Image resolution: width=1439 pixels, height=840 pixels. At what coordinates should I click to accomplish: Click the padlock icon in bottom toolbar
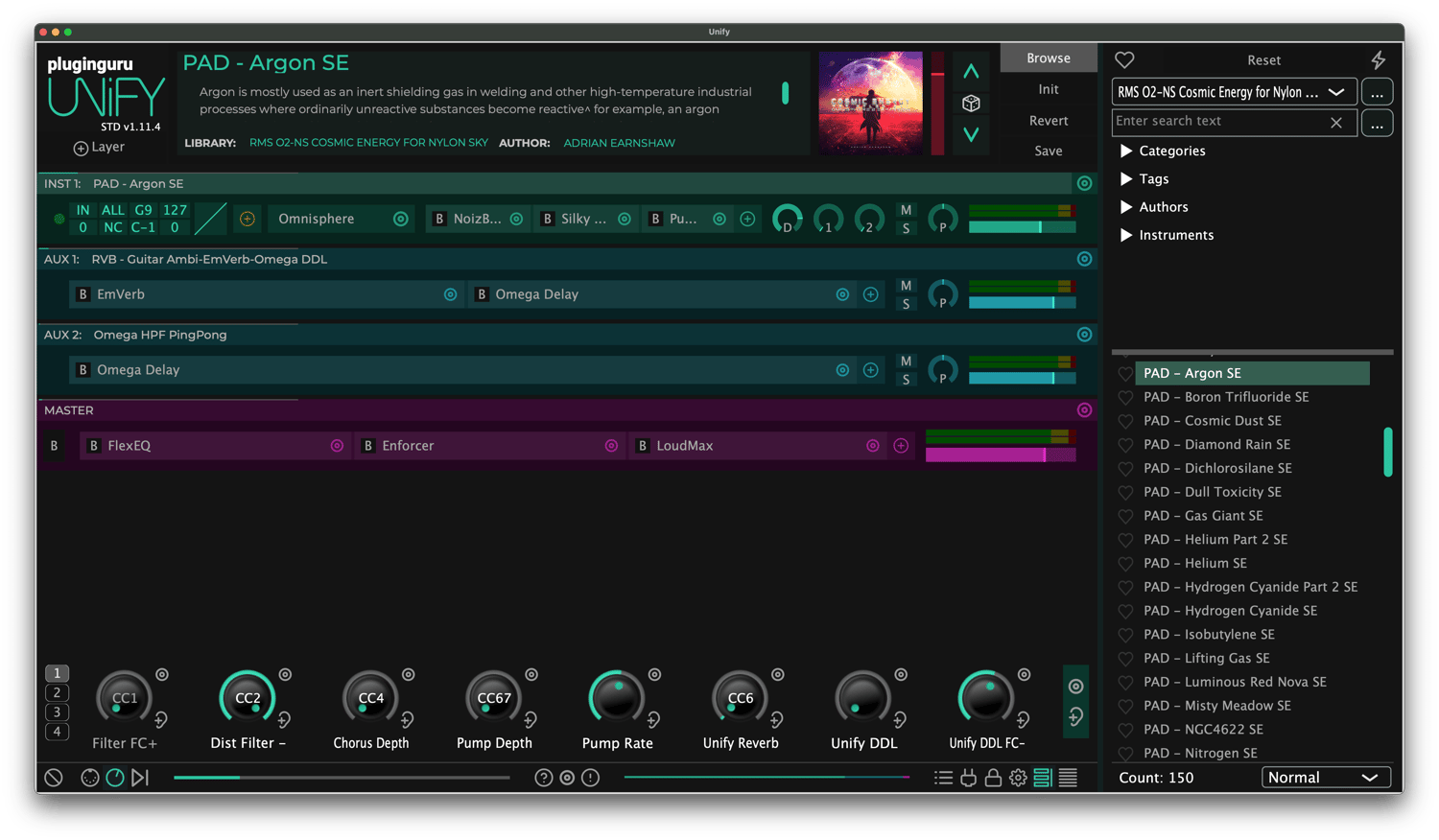[x=993, y=778]
